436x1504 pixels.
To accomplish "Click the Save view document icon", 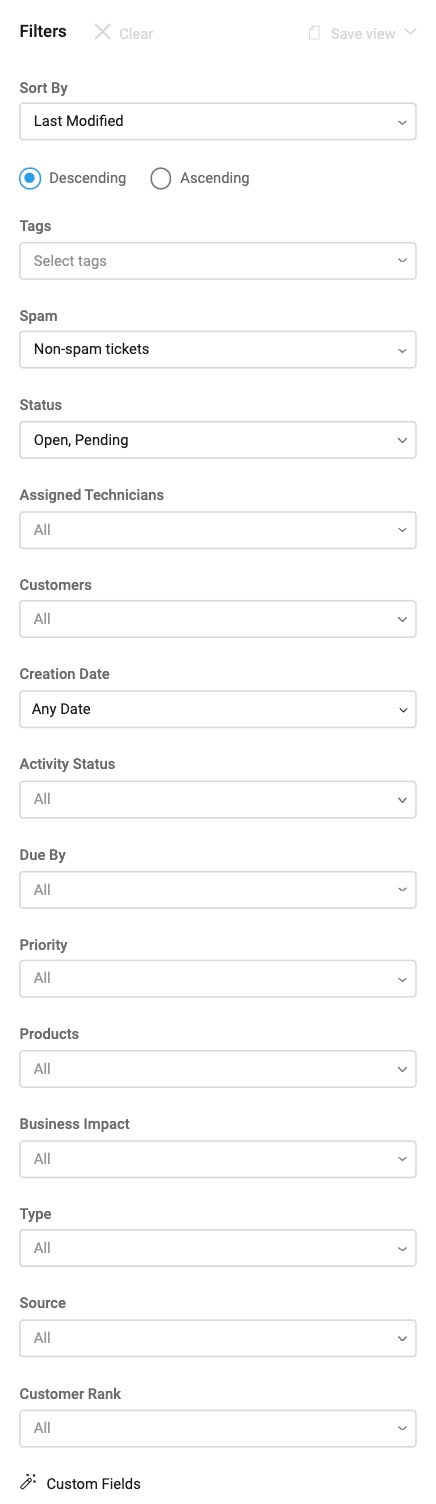I will coord(314,33).
